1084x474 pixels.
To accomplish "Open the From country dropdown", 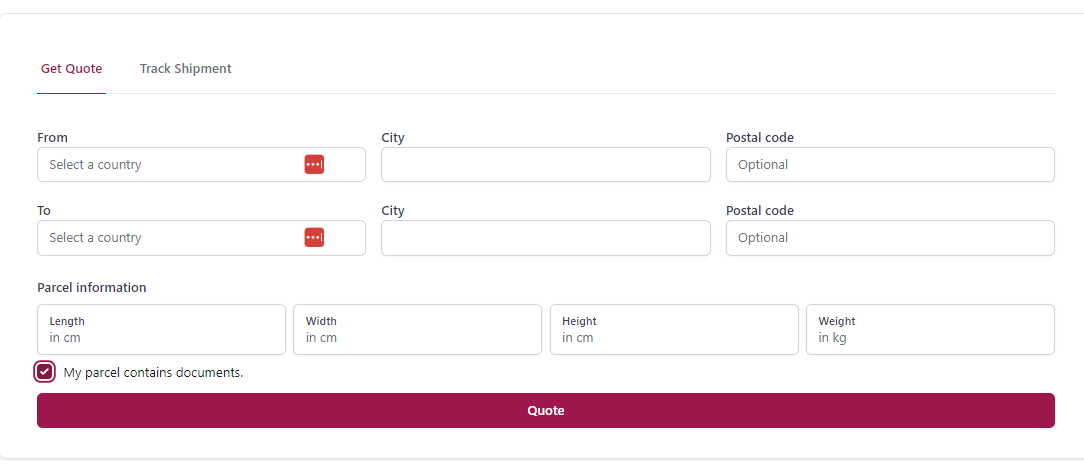I will pos(201,164).
